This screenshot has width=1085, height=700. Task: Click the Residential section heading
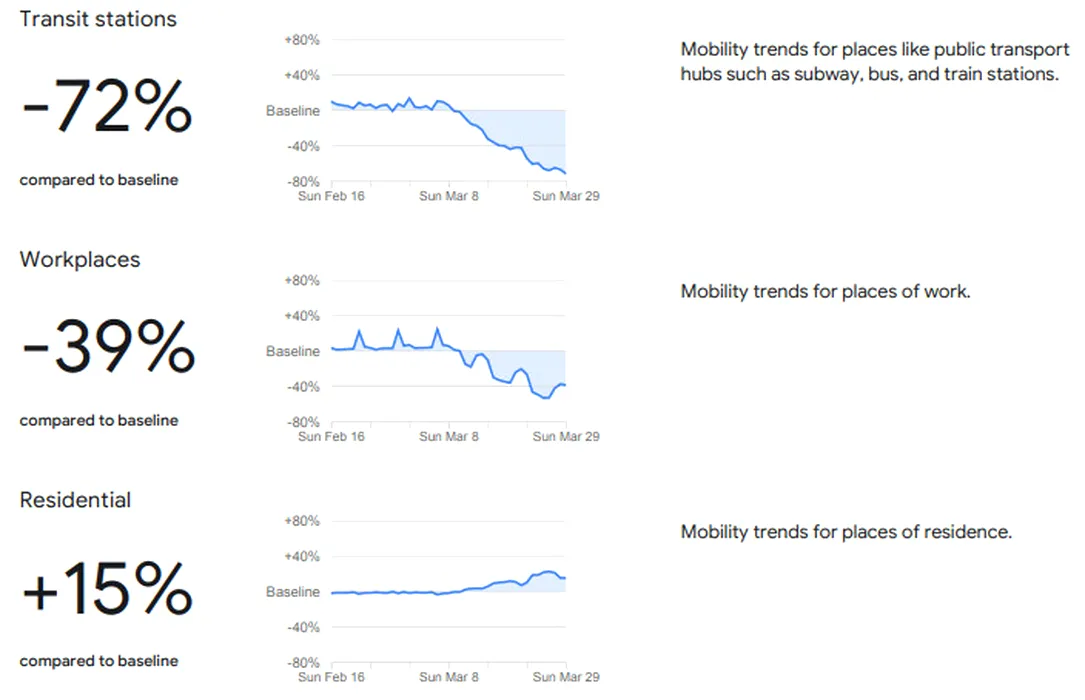point(75,500)
